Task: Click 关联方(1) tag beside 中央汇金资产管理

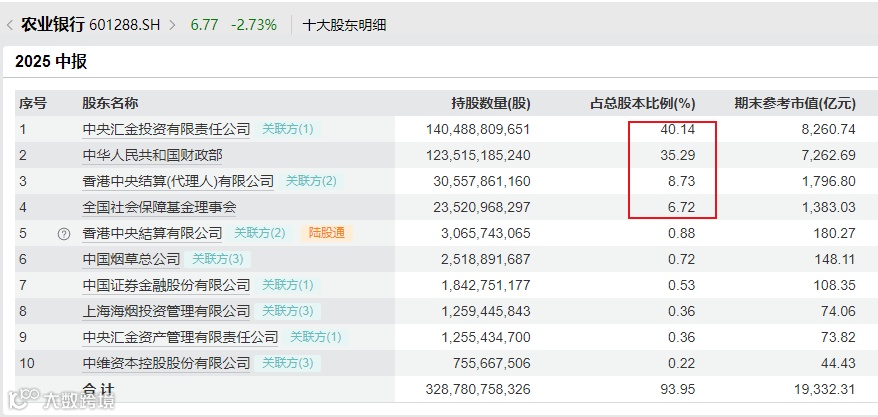Action: (x=316, y=337)
